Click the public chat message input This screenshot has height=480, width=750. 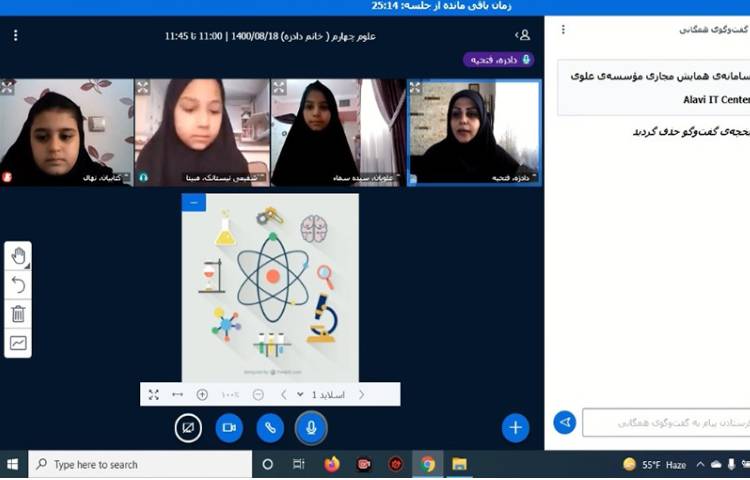[x=665, y=423]
